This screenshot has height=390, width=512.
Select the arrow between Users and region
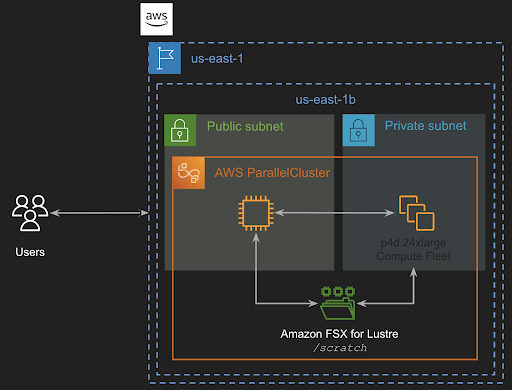(x=99, y=213)
